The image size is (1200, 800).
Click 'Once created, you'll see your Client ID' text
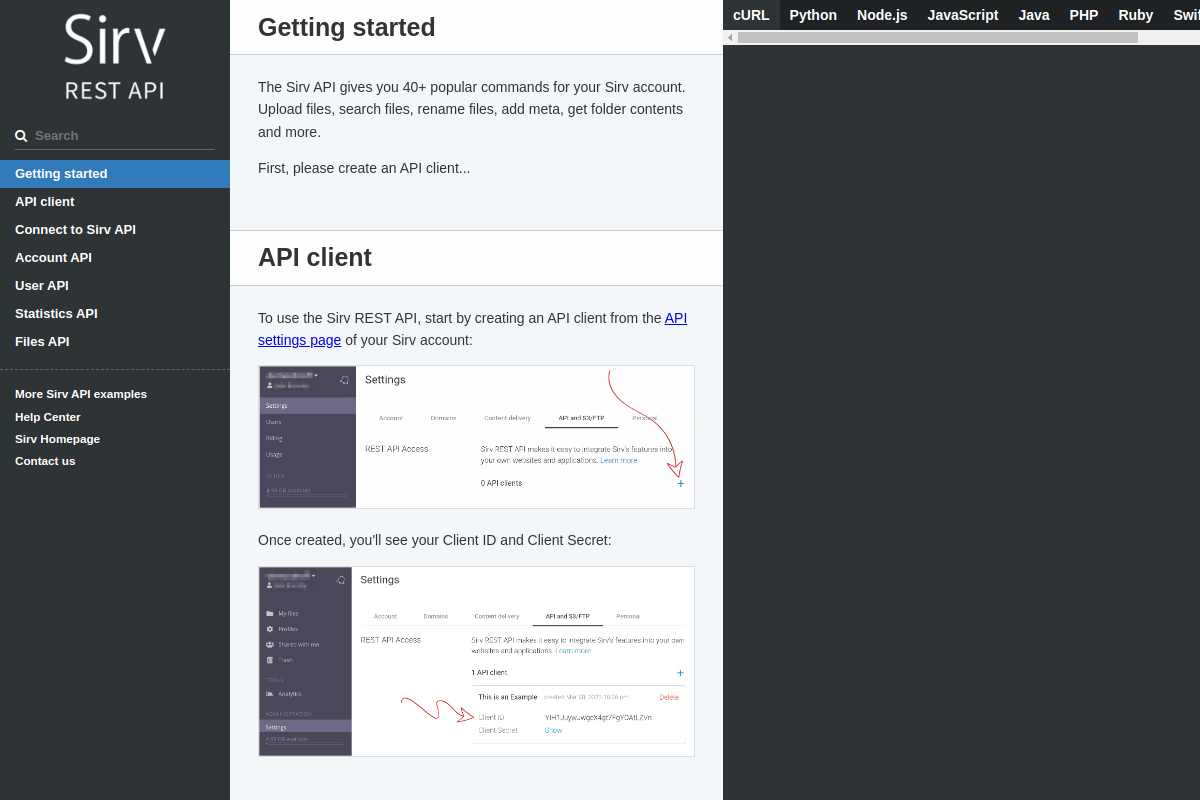click(x=435, y=540)
